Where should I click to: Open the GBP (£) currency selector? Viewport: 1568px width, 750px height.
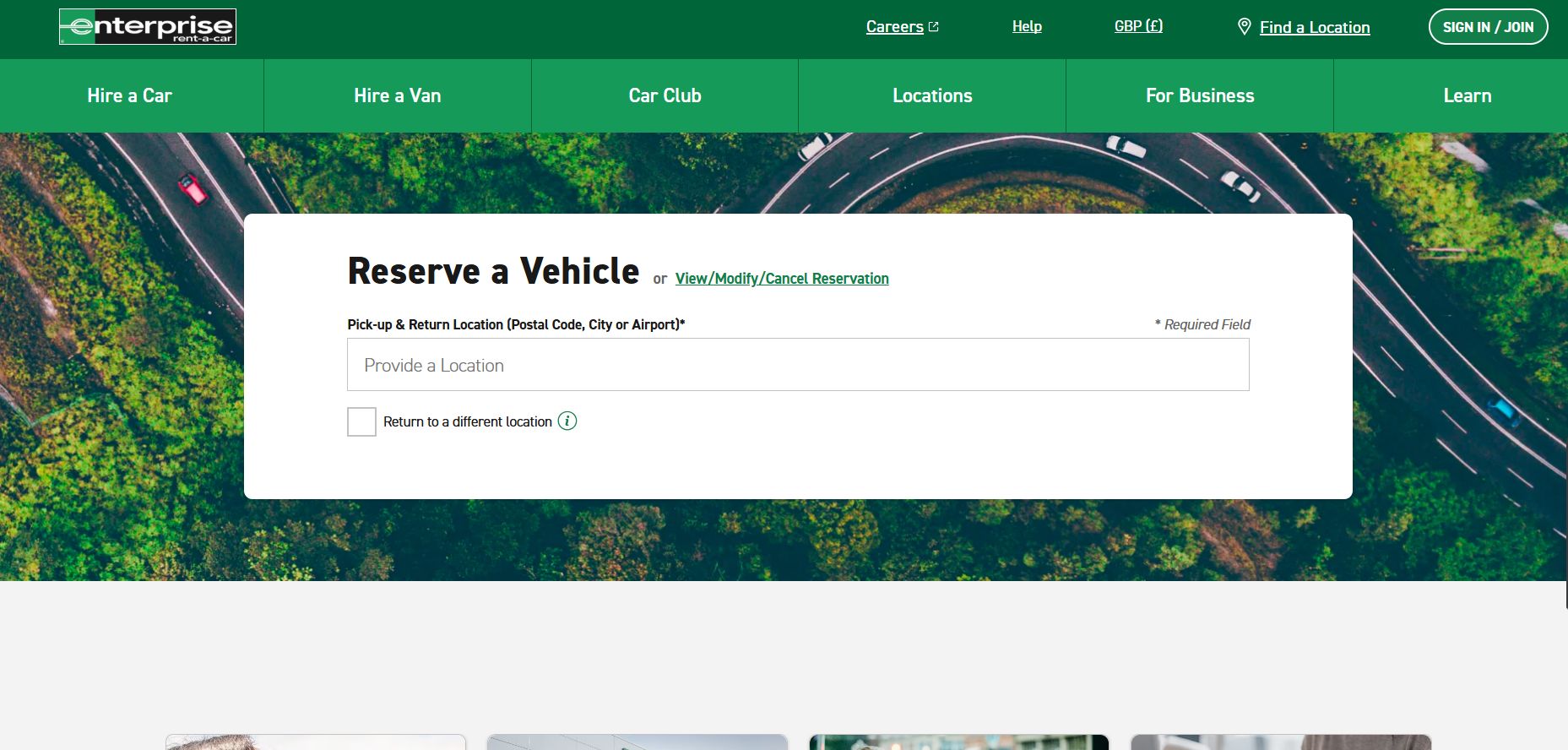1138,26
